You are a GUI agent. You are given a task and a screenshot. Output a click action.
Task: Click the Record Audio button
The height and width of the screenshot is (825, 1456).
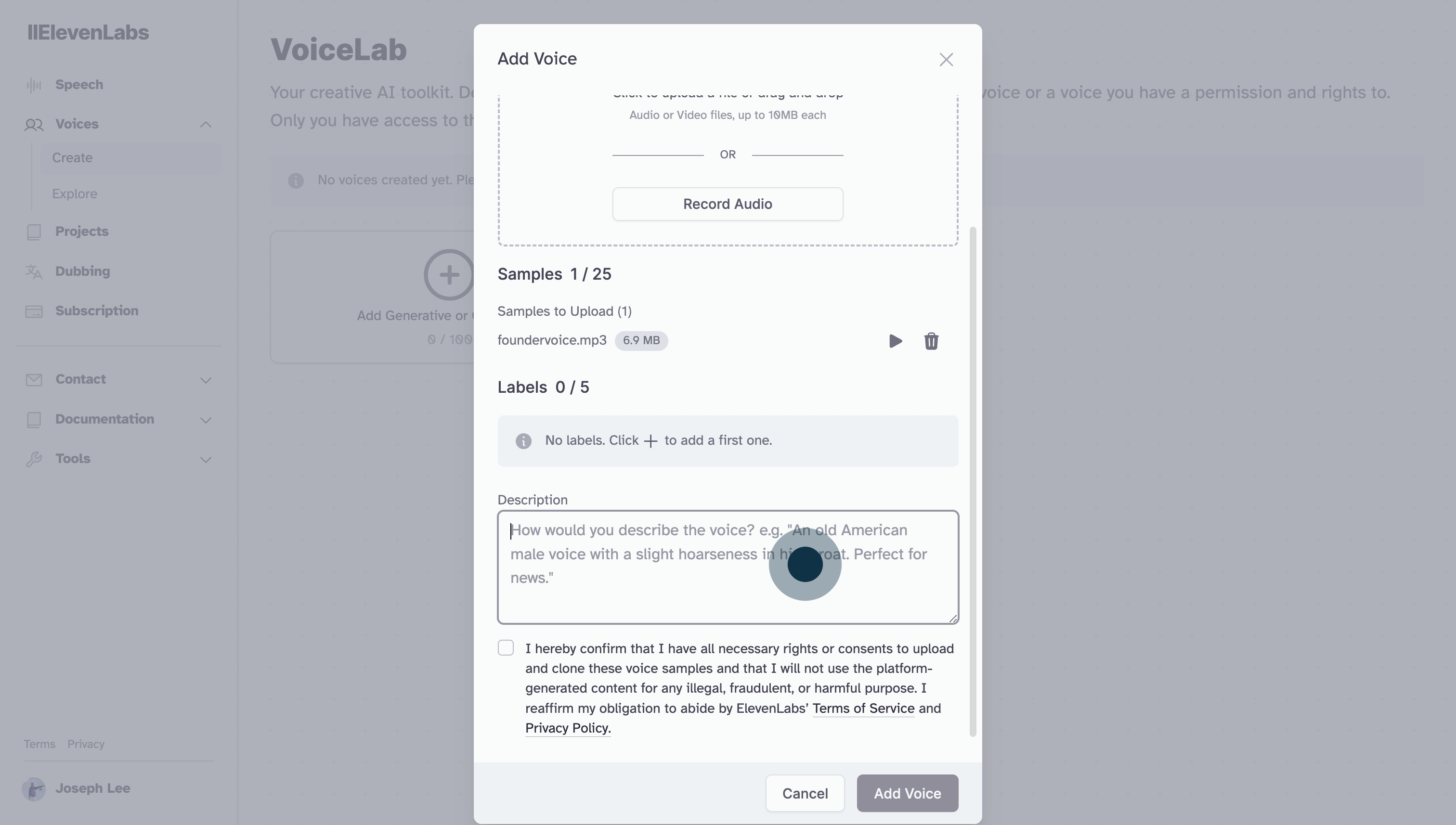[727, 204]
